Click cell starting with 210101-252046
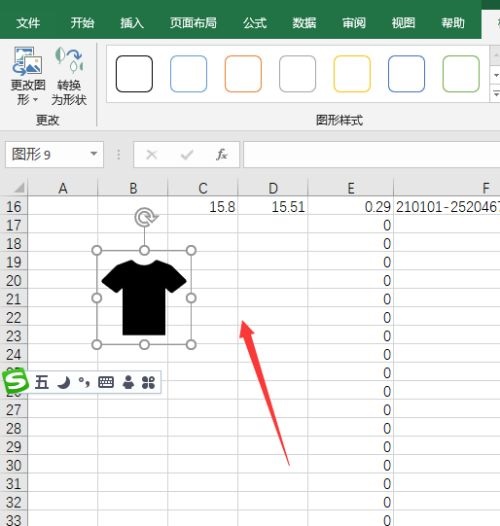This screenshot has height=526, width=500. [447, 207]
